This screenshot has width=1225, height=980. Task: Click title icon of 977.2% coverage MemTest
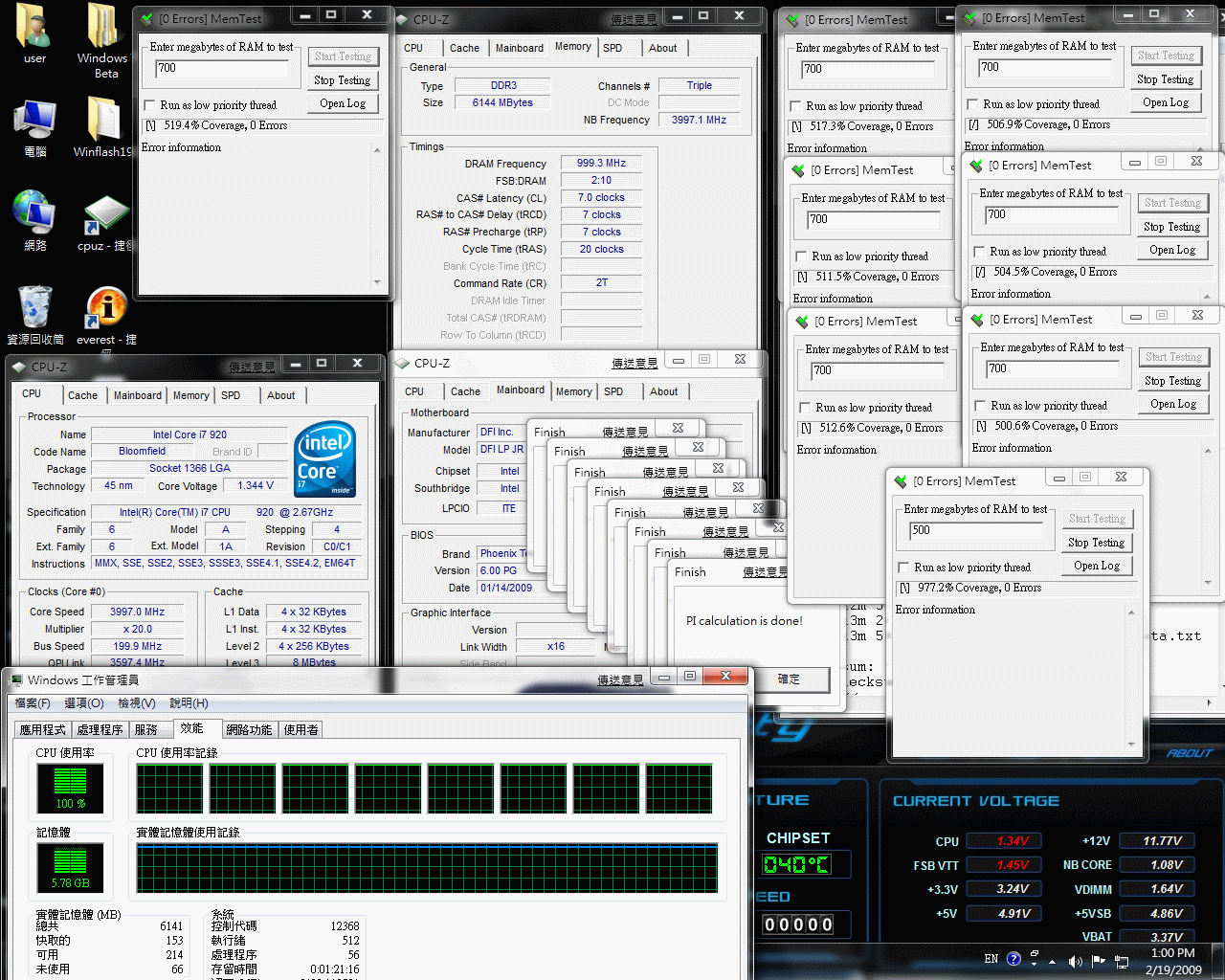[901, 481]
